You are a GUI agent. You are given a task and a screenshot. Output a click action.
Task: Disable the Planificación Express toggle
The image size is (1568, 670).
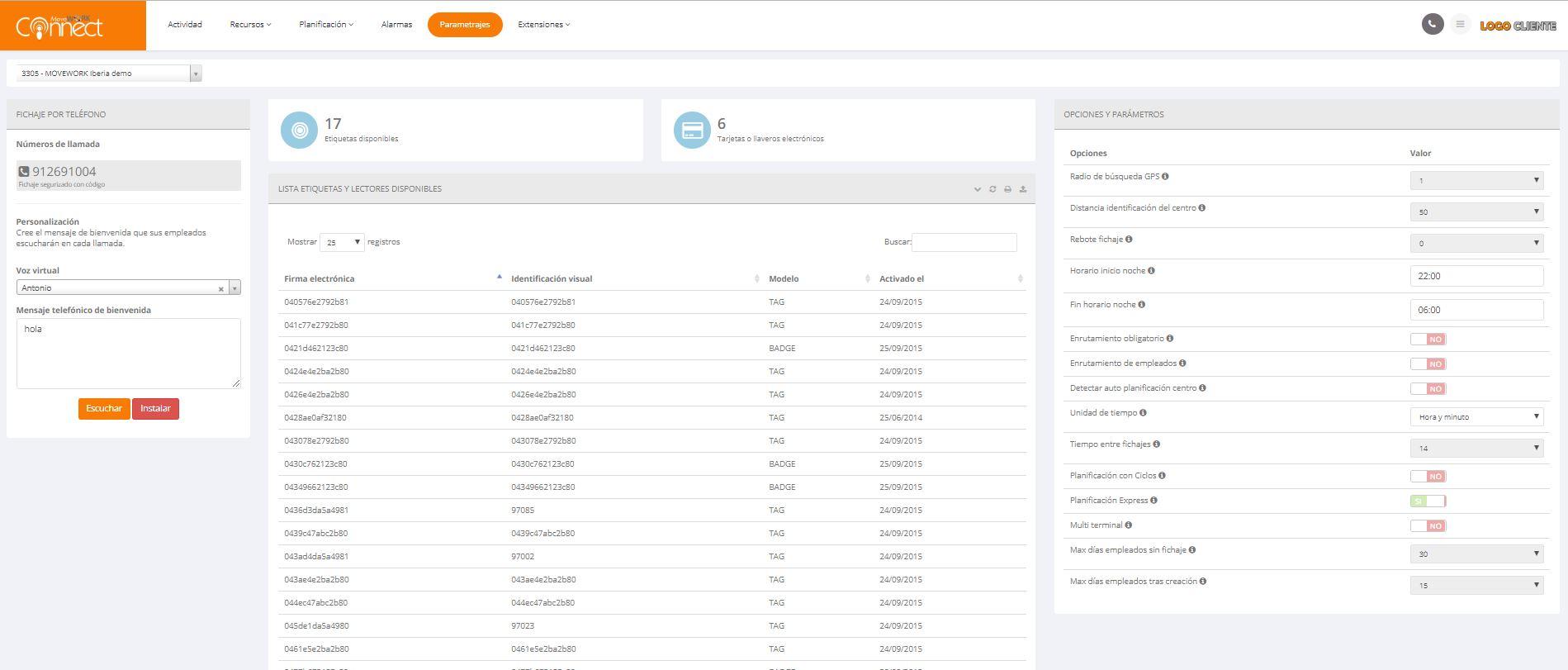pyautogui.click(x=1428, y=501)
